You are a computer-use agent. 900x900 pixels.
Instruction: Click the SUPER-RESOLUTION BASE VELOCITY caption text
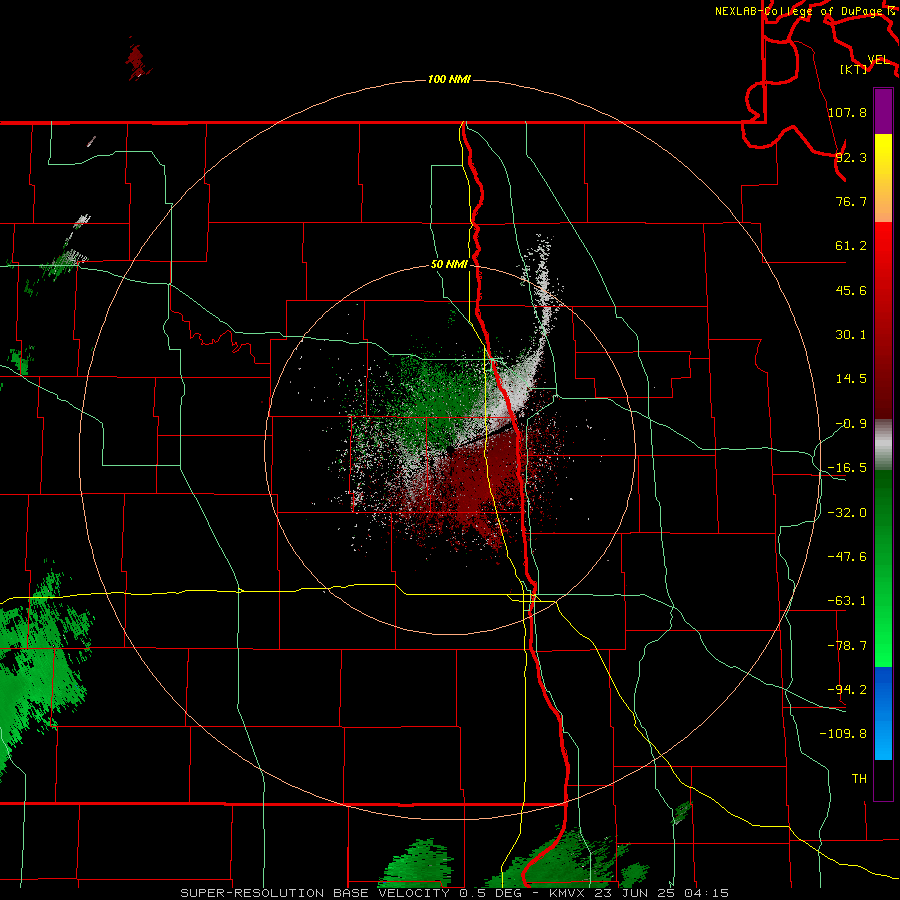coord(315,893)
